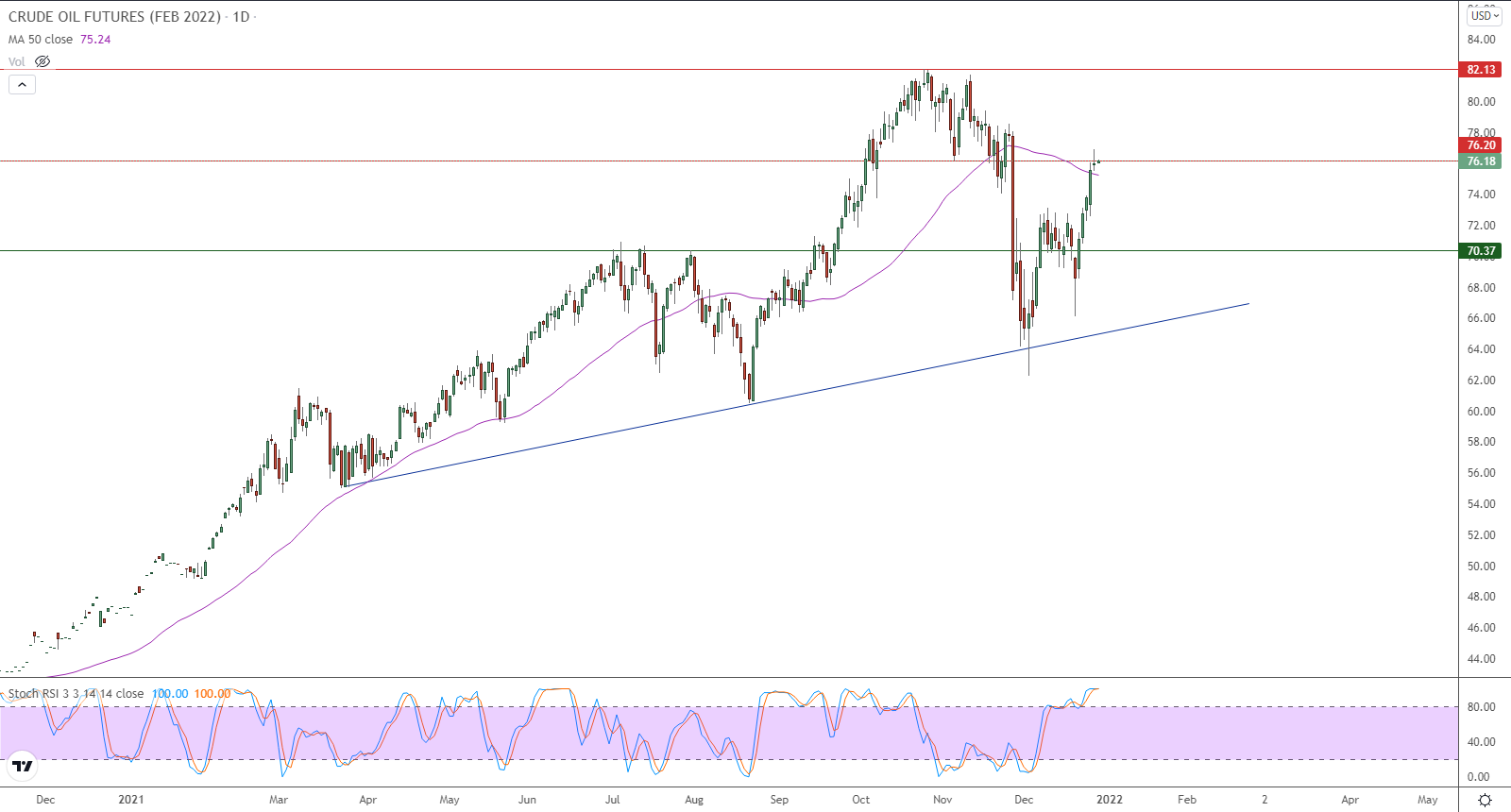The height and width of the screenshot is (812, 1511).
Task: Select the Stoch RSI 3 3 14 14 close legend
Action: pos(76,694)
